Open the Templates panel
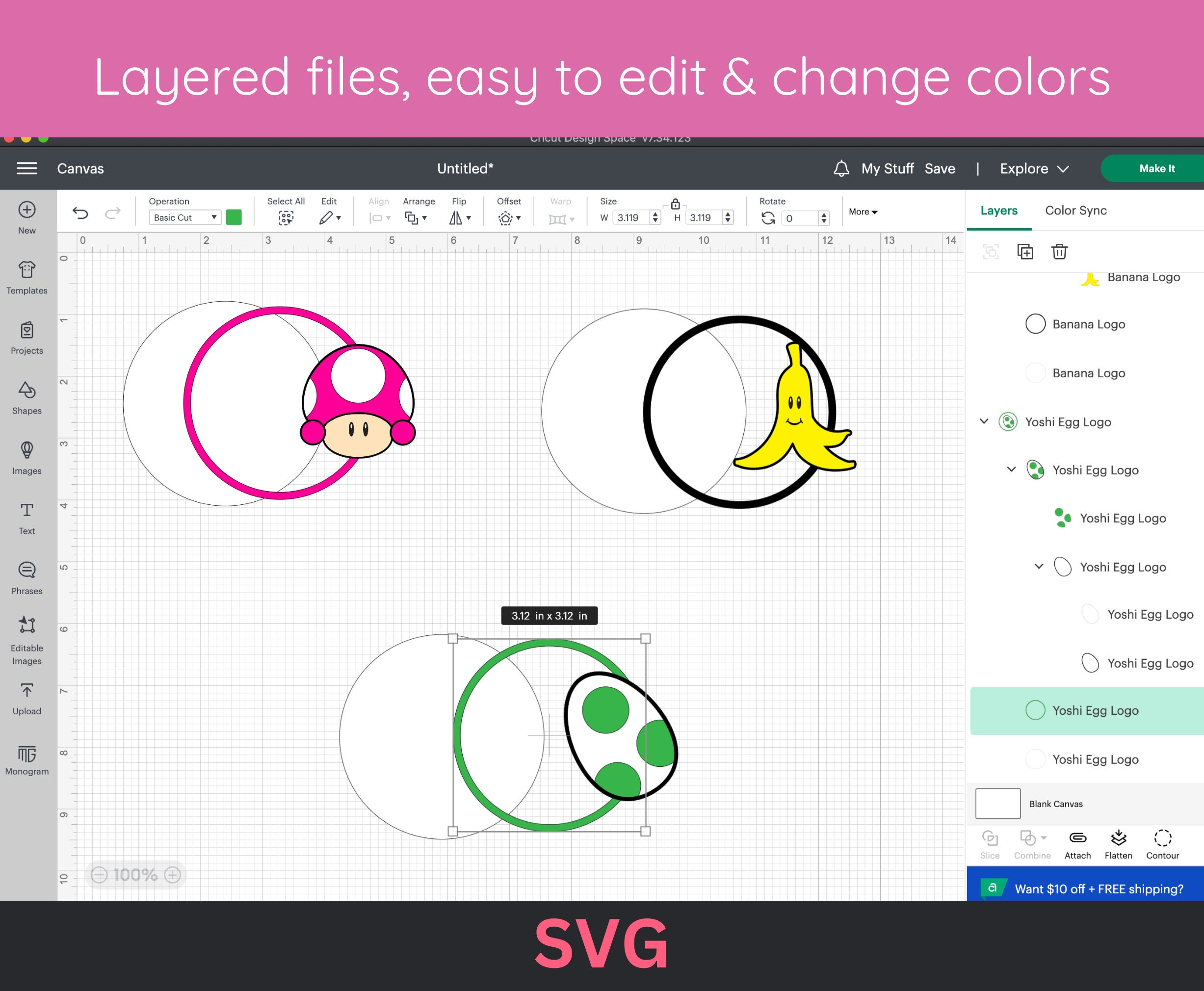Screen dimensions: 1204x991 tap(27, 278)
